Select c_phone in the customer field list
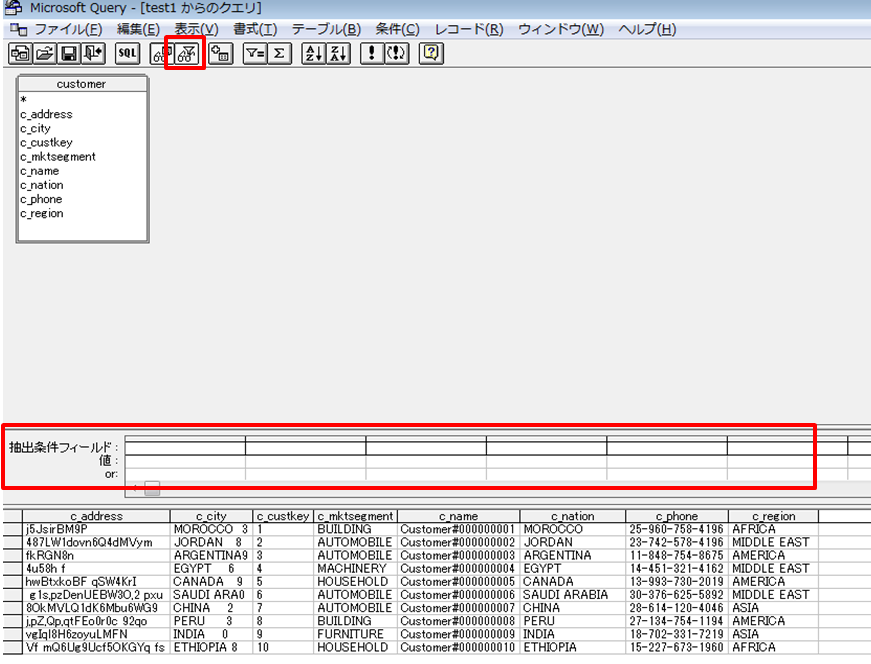This screenshot has height=664, width=871. point(41,199)
